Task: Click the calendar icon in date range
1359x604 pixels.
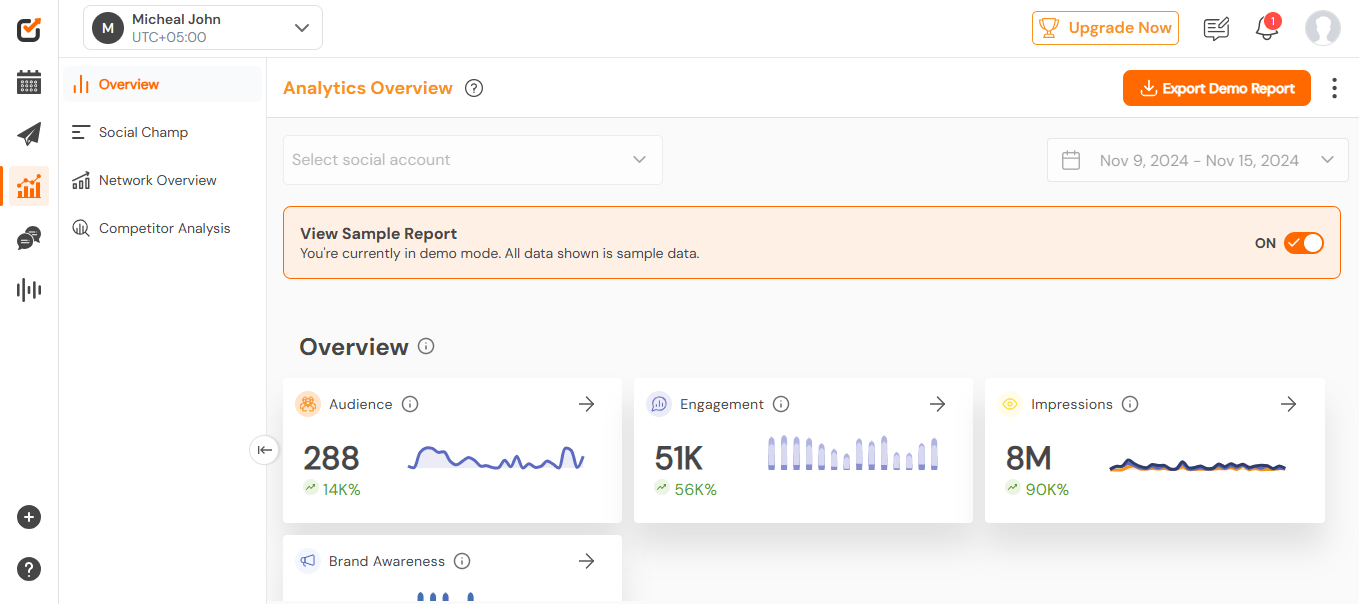Action: click(1071, 160)
